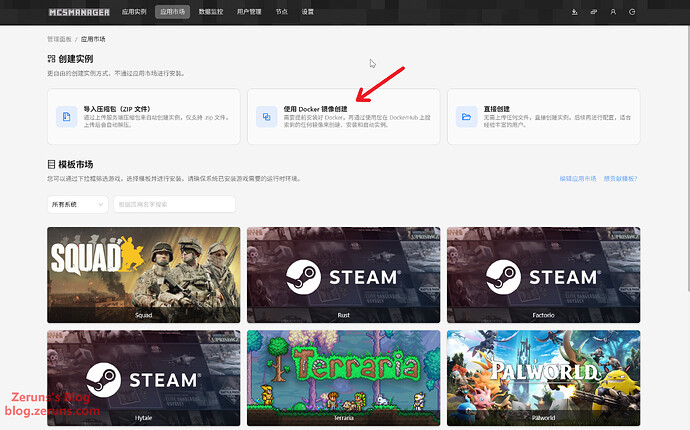
Task: Open the Squad template thumbnail
Action: tap(143, 275)
